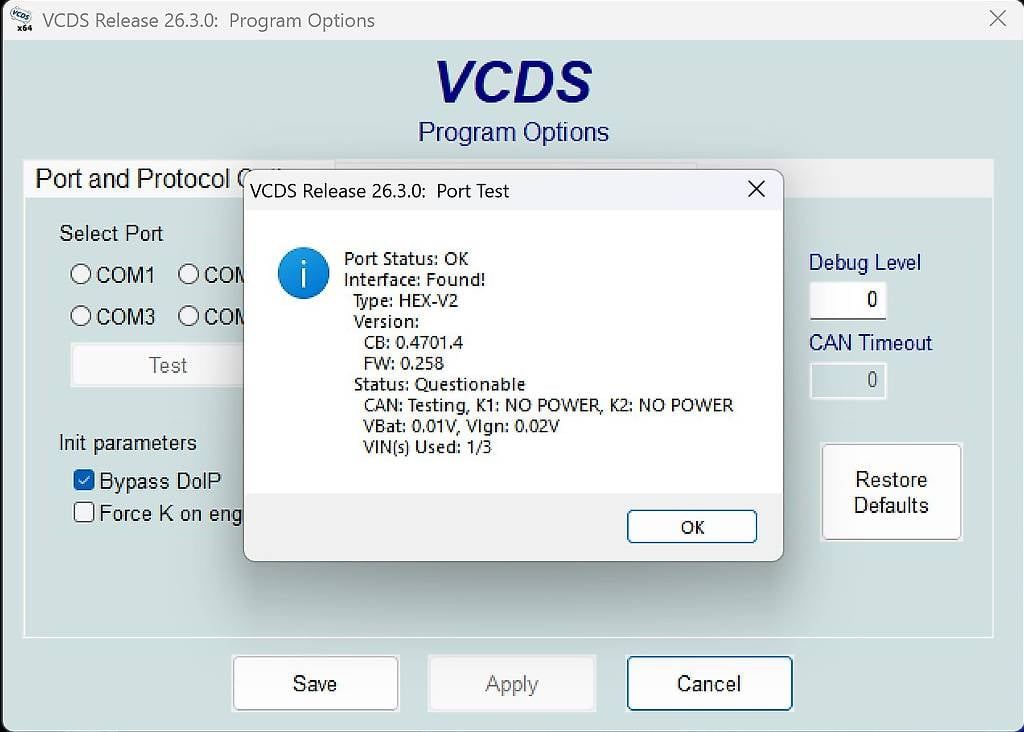Click the VCDS app icon in title bar
The image size is (1024, 732).
click(22, 20)
